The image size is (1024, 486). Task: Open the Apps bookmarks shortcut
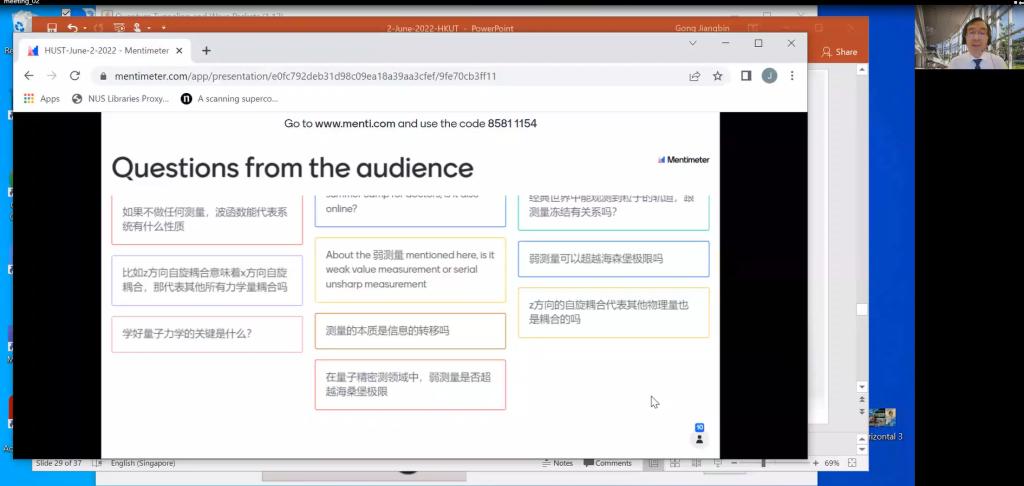[42, 99]
